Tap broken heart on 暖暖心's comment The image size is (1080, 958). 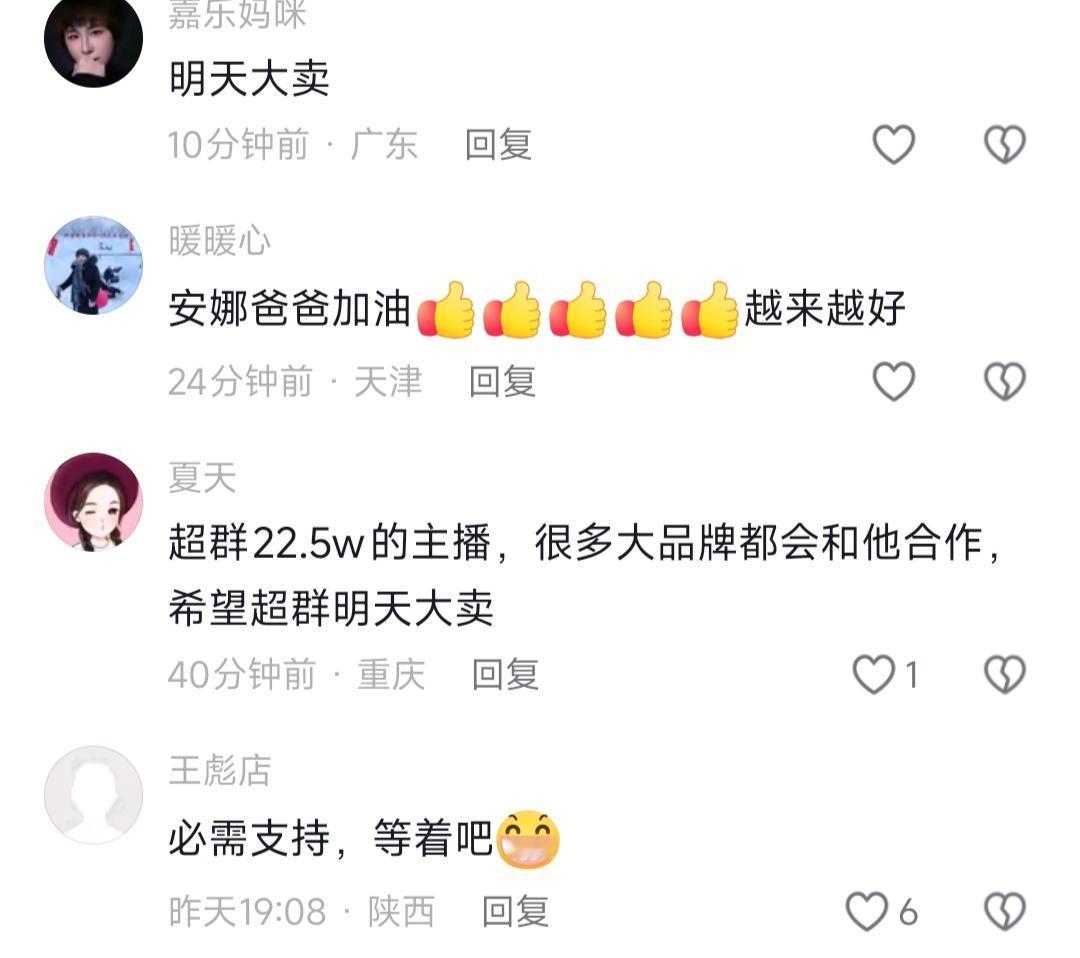pyautogui.click(x=1005, y=381)
